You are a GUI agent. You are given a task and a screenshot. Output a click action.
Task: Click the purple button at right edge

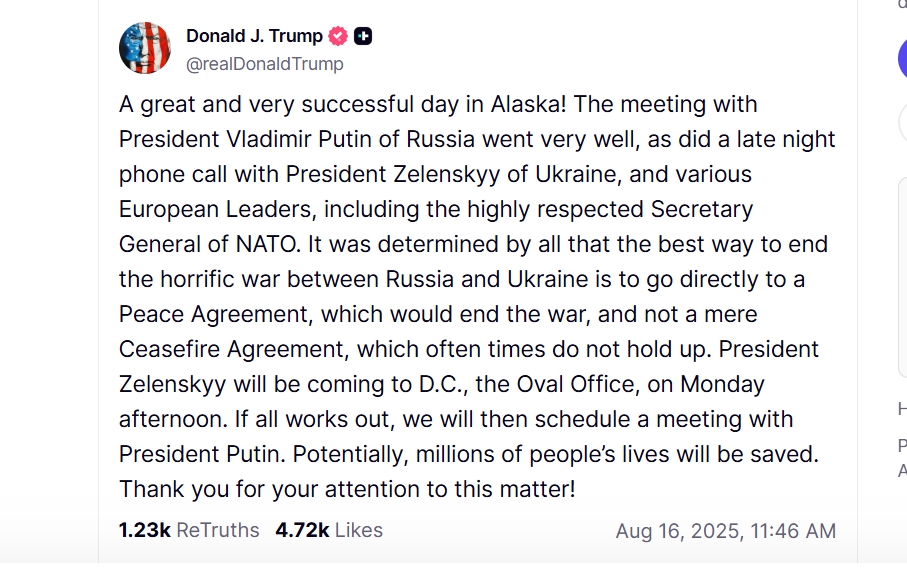point(902,59)
